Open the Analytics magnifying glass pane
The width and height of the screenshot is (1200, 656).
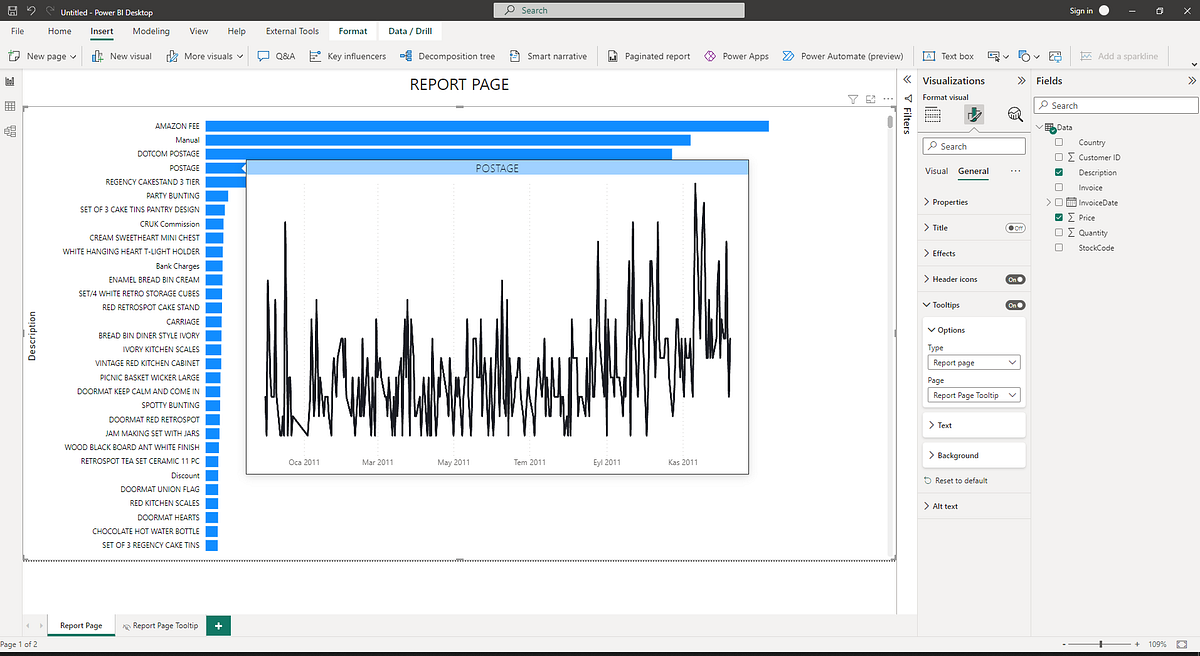tap(1014, 113)
